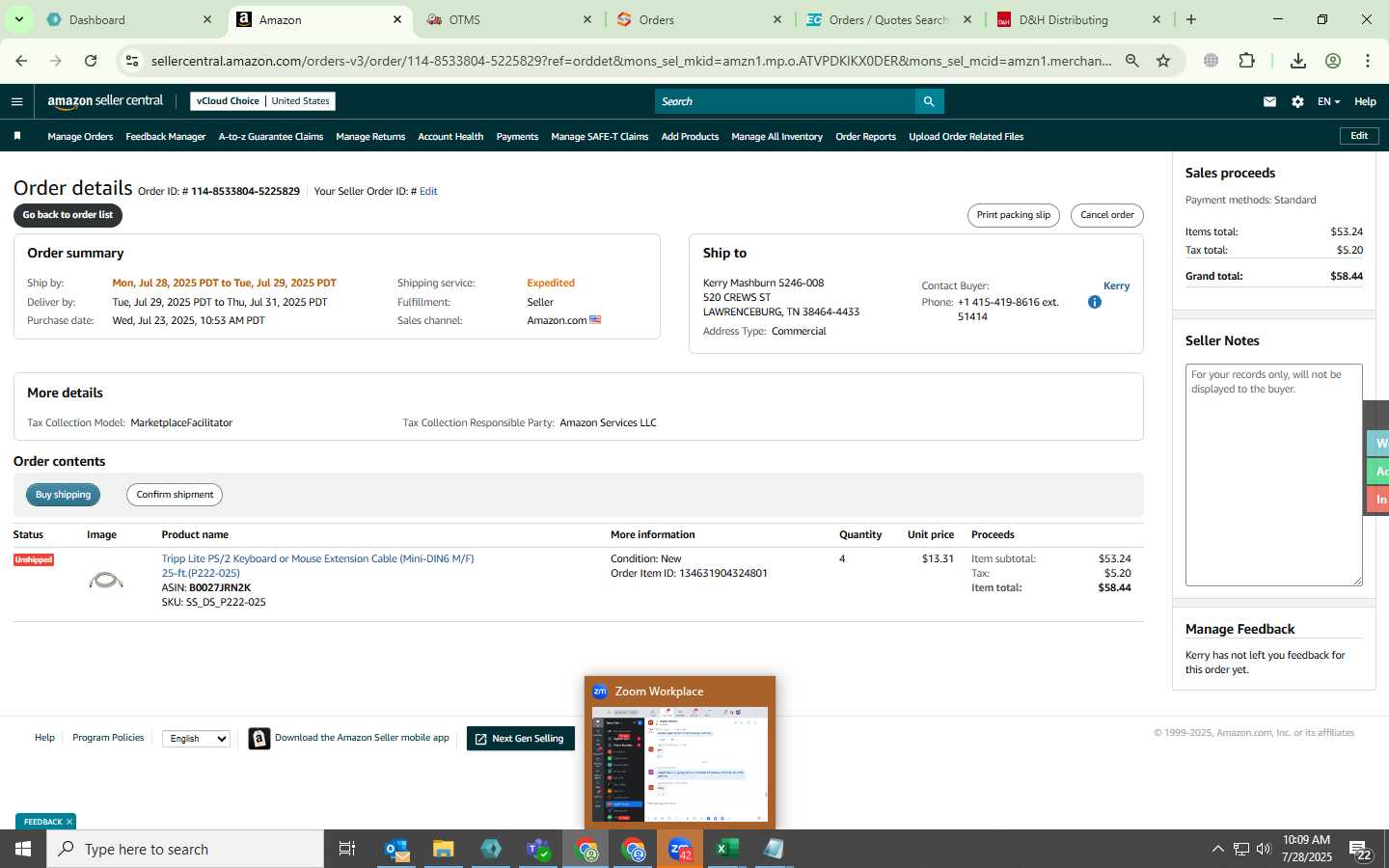This screenshot has height=868, width=1389.
Task: Open Outlook from the taskbar
Action: [x=396, y=849]
